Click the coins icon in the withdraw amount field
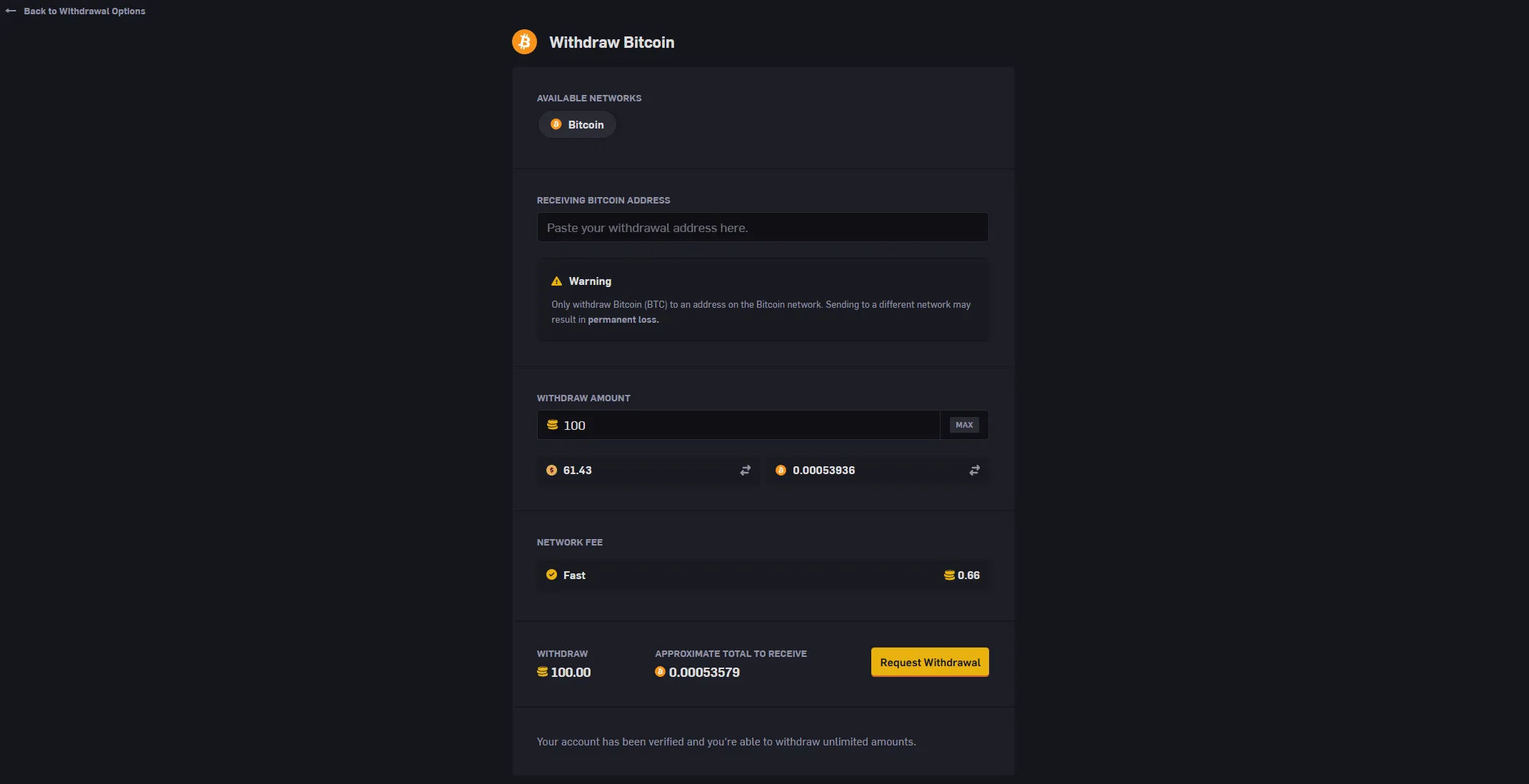Image resolution: width=1529 pixels, height=784 pixels. coord(553,425)
